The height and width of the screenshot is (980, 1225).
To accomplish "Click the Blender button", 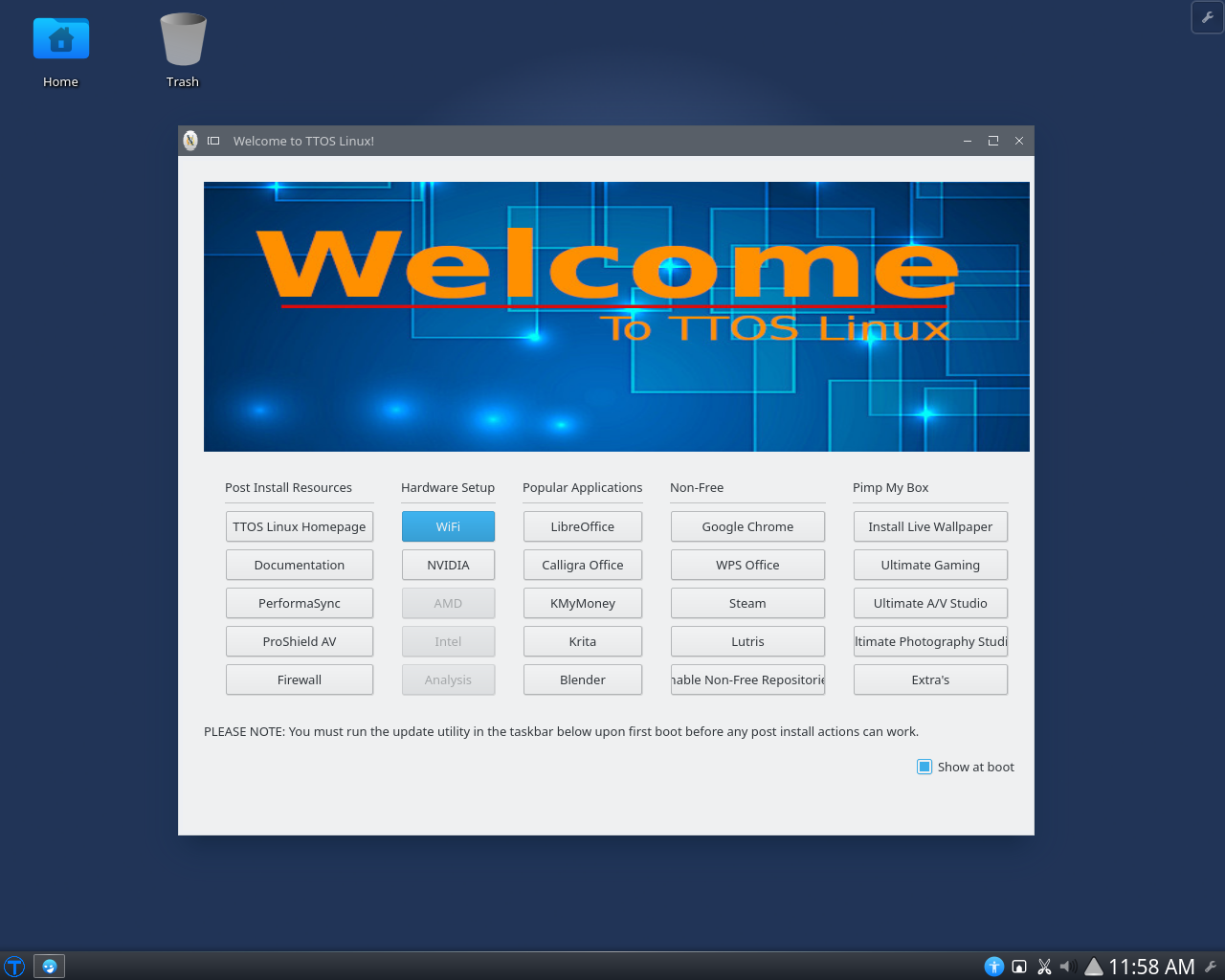I will [583, 679].
